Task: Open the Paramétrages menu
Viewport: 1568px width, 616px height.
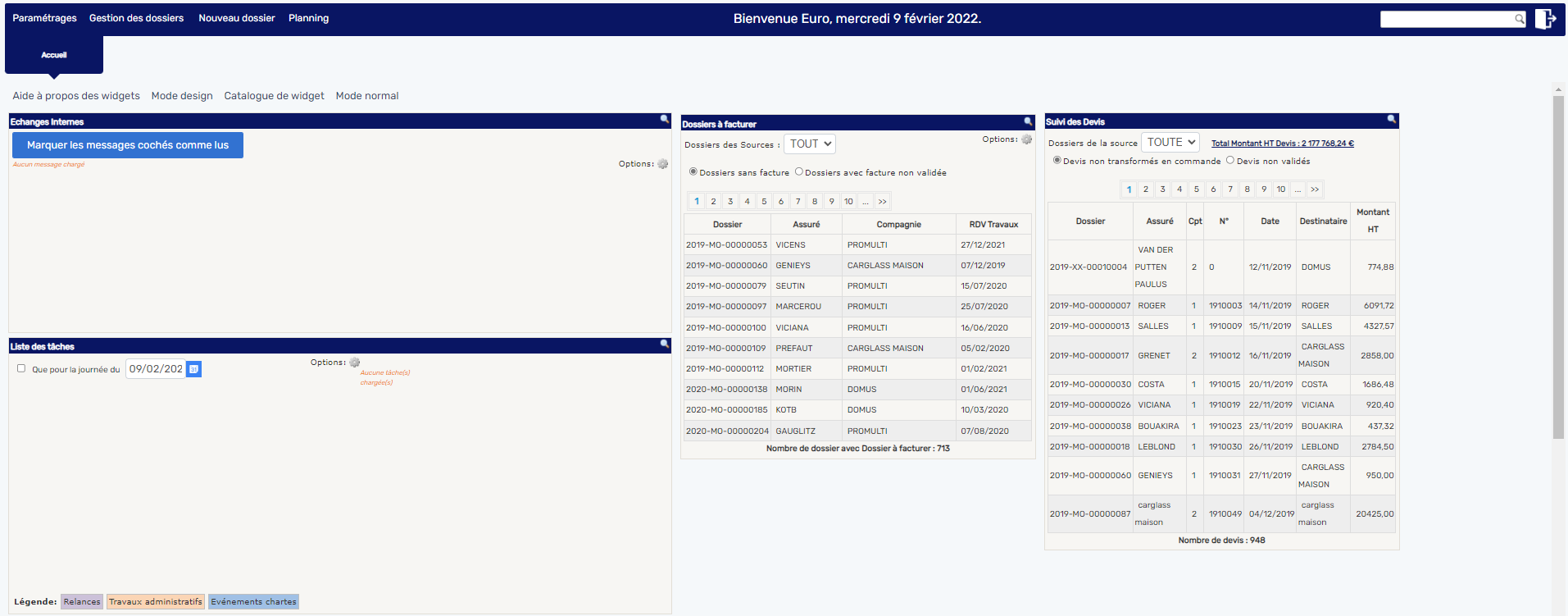Action: pyautogui.click(x=45, y=18)
